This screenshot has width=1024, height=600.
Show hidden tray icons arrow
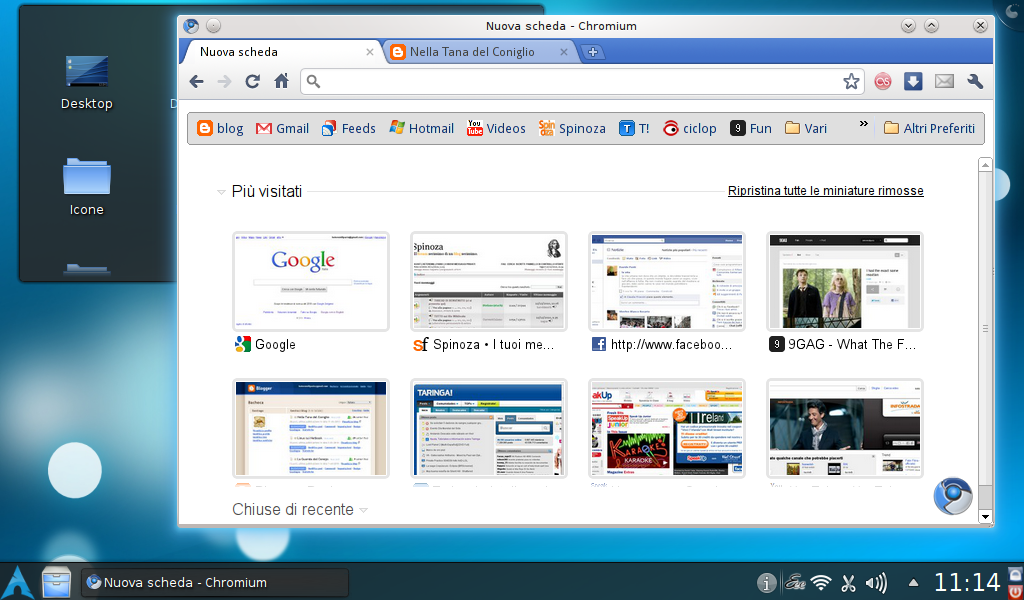(x=914, y=583)
